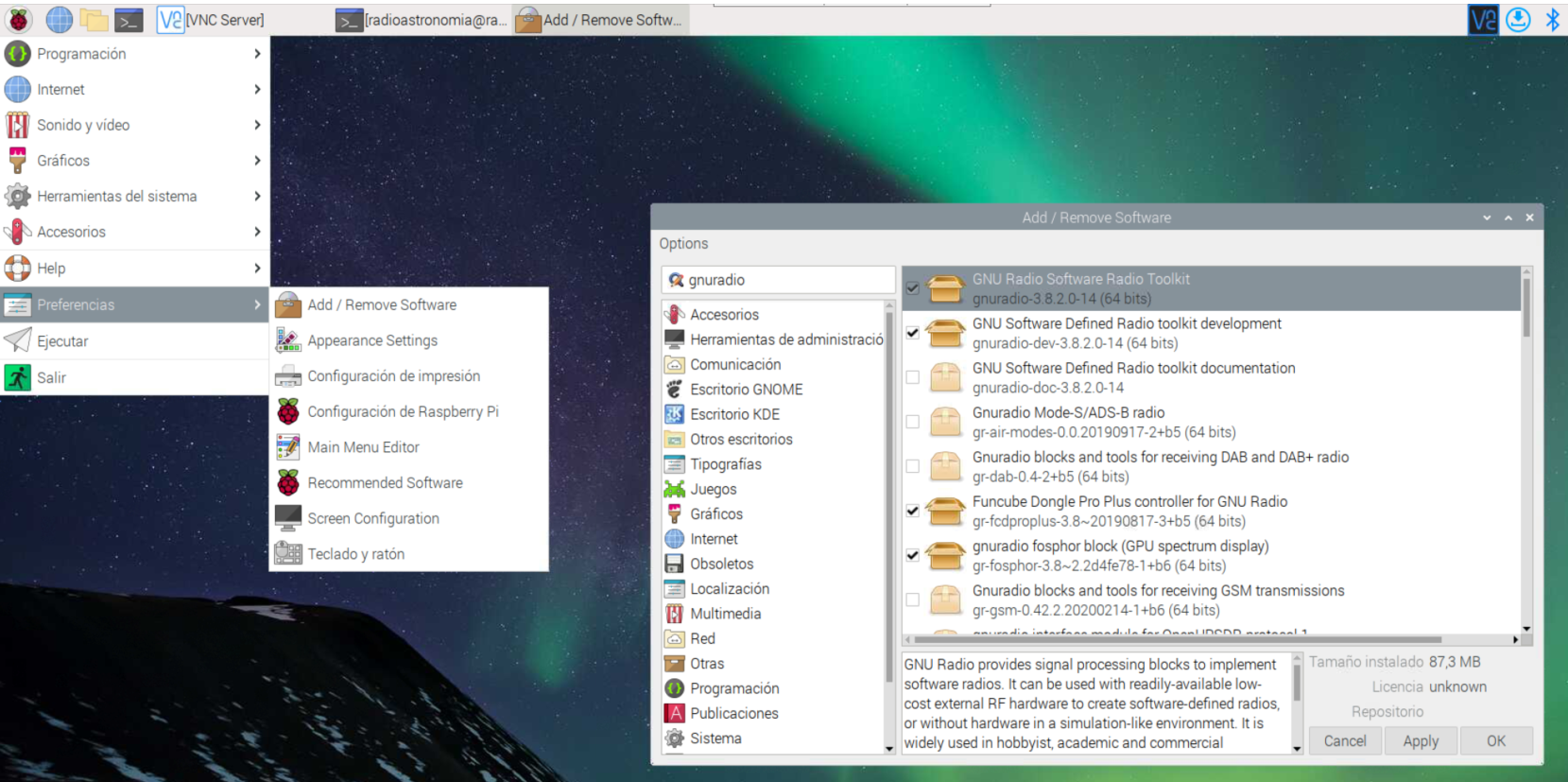The image size is (1568, 782).
Task: Choose Salir from the main menu
Action: [134, 377]
